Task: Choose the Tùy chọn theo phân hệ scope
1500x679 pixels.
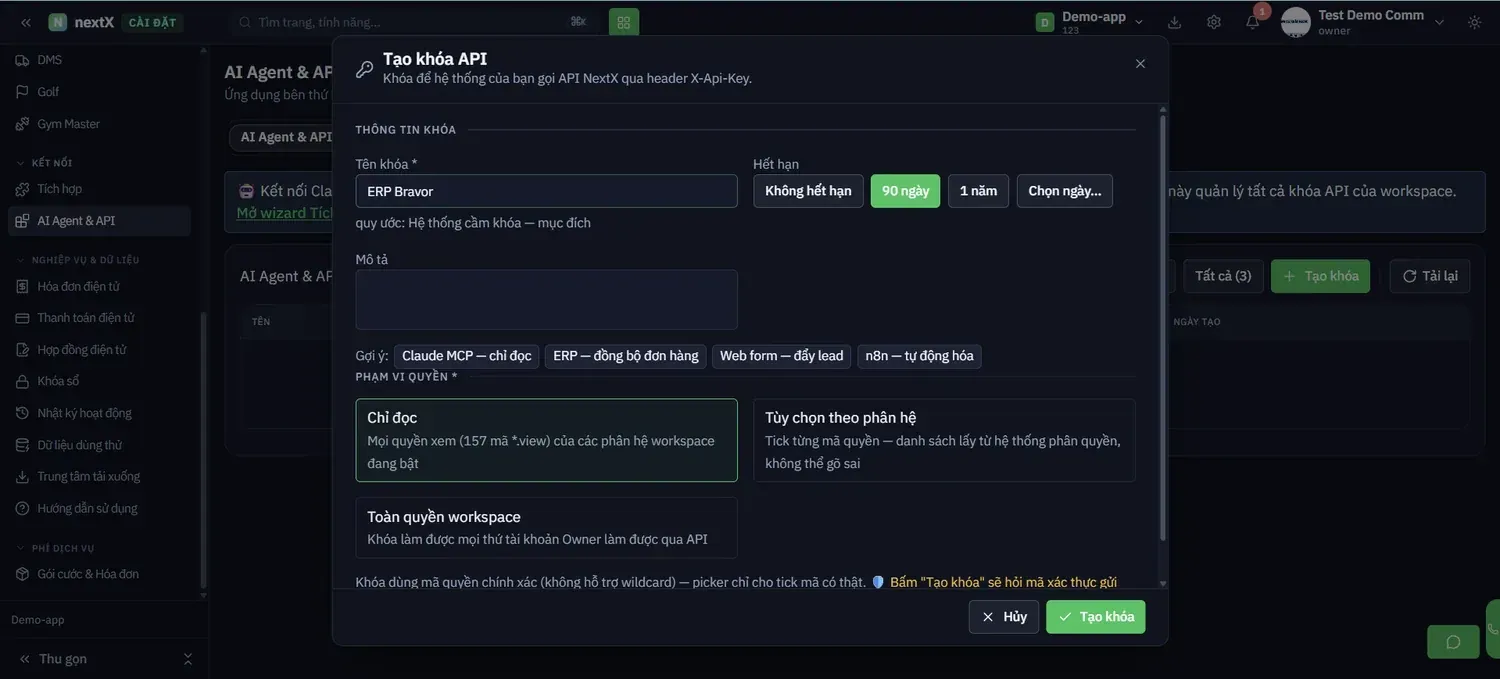Action: pyautogui.click(x=944, y=440)
